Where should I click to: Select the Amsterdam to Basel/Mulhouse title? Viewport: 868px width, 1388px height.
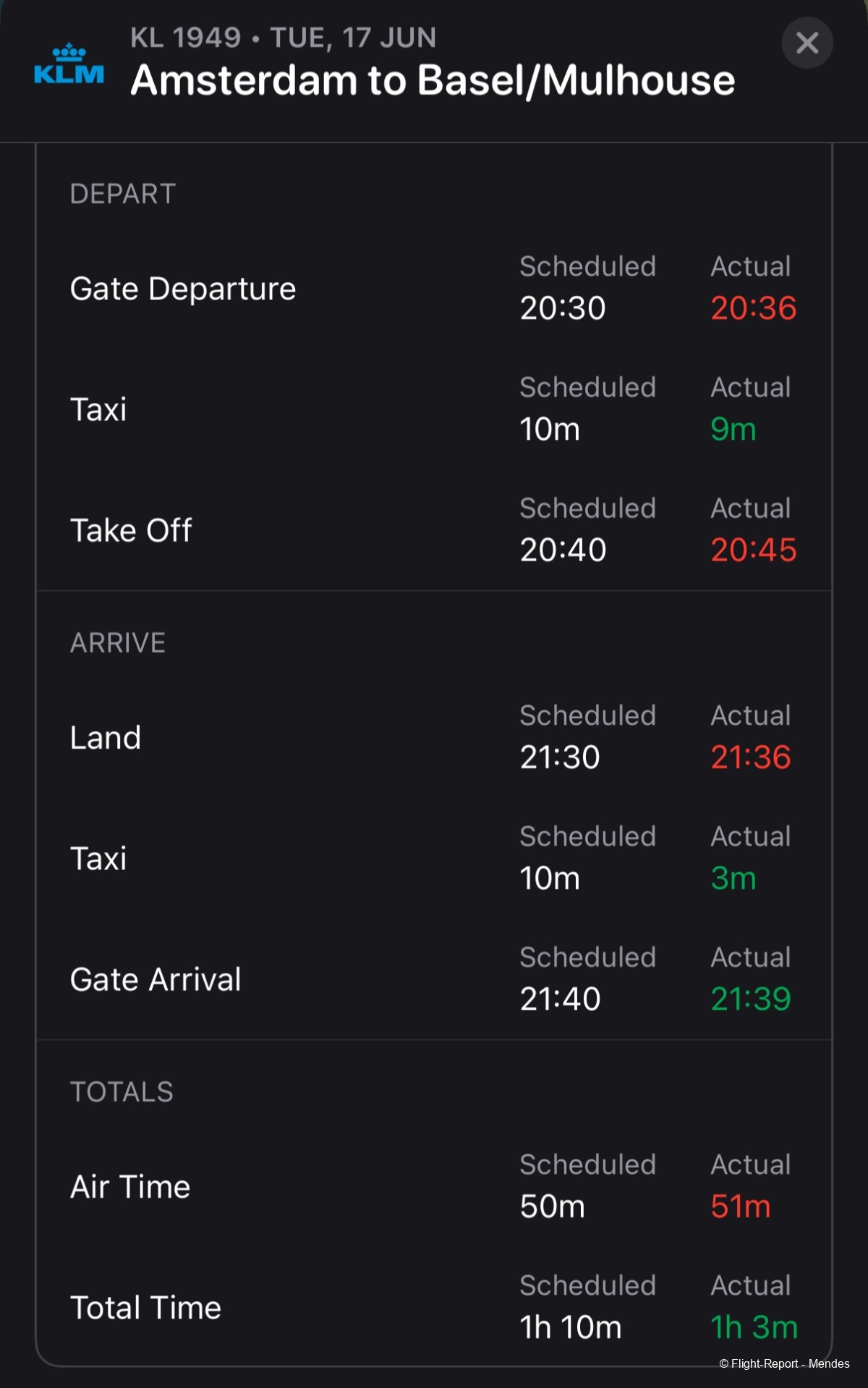(433, 80)
